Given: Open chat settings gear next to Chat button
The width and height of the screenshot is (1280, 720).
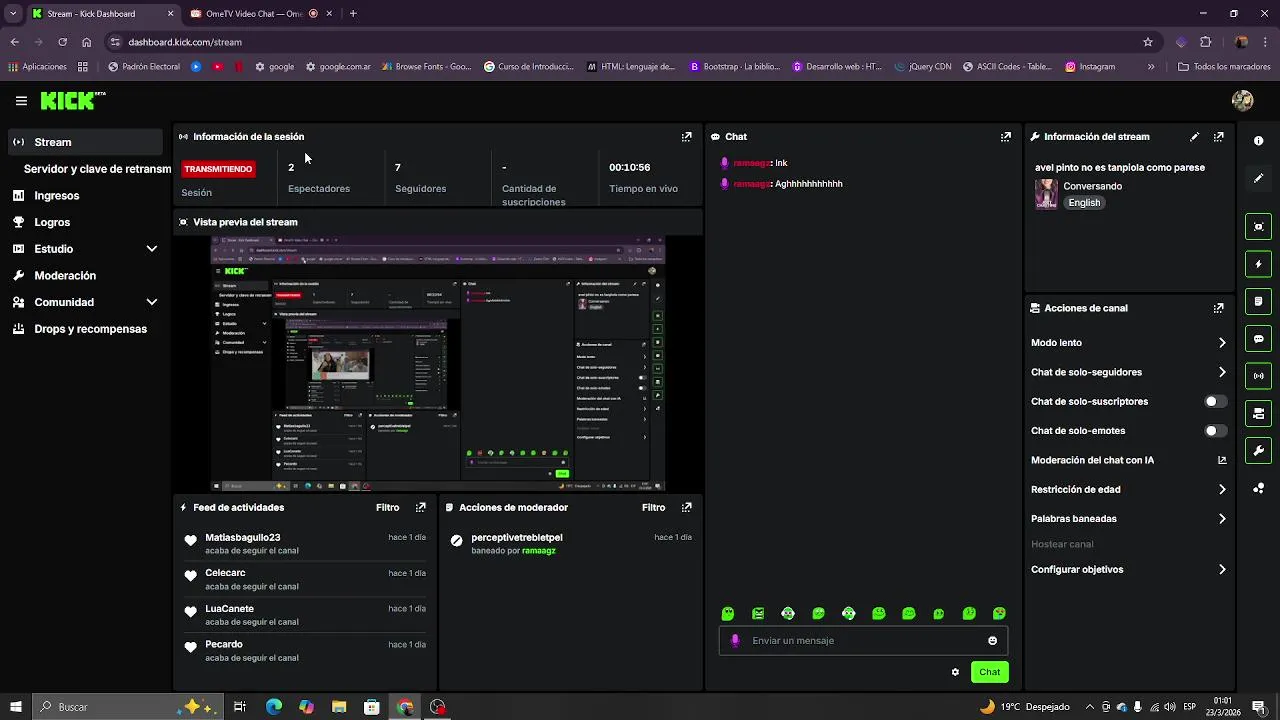Looking at the screenshot, I should [955, 672].
